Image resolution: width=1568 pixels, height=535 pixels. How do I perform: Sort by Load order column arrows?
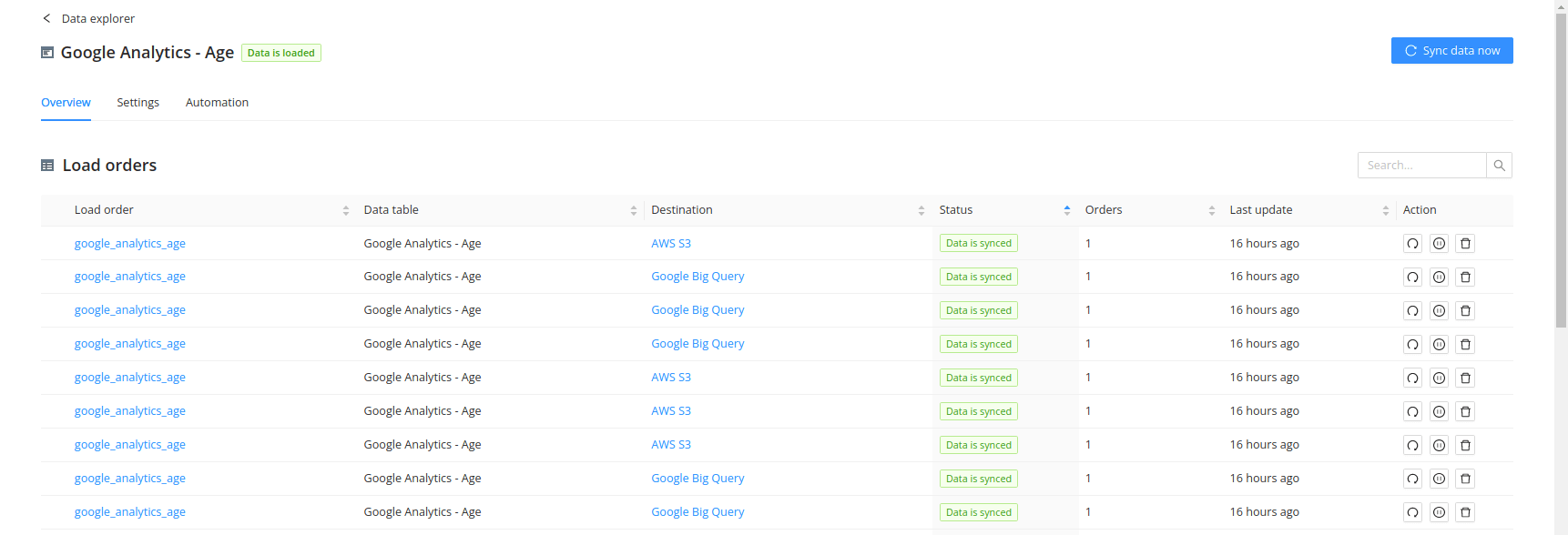[346, 210]
